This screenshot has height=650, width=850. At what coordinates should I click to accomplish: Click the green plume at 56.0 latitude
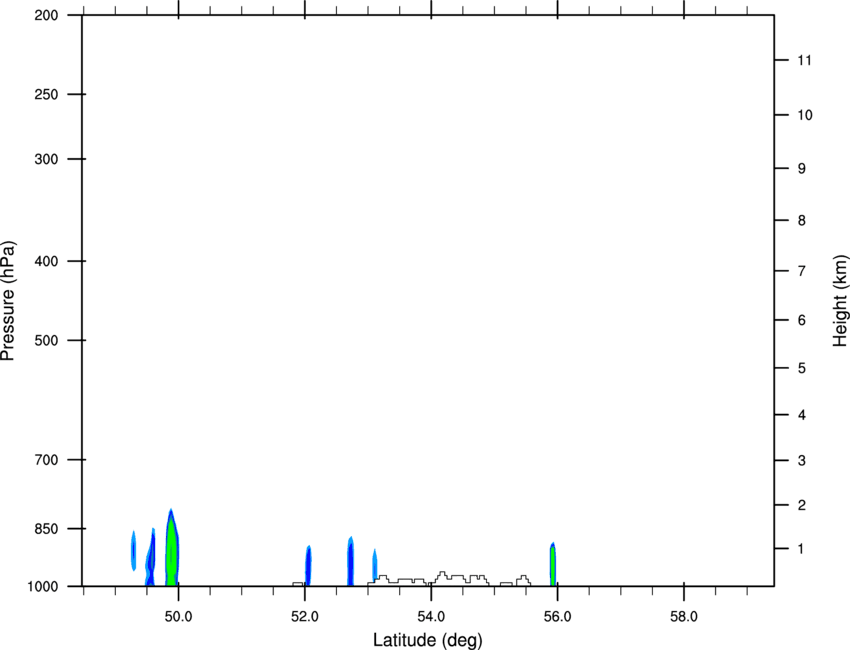(553, 565)
